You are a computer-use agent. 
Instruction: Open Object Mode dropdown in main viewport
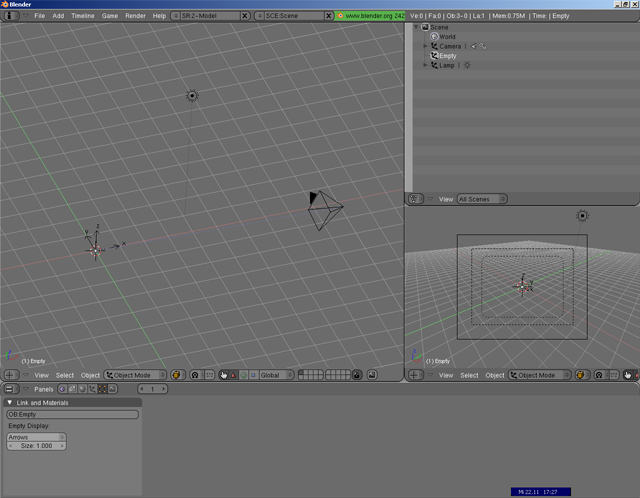point(135,375)
